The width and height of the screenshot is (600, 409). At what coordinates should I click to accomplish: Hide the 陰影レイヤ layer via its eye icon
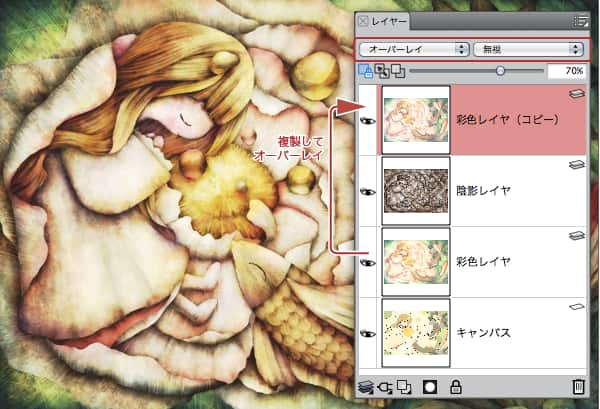pyautogui.click(x=368, y=191)
